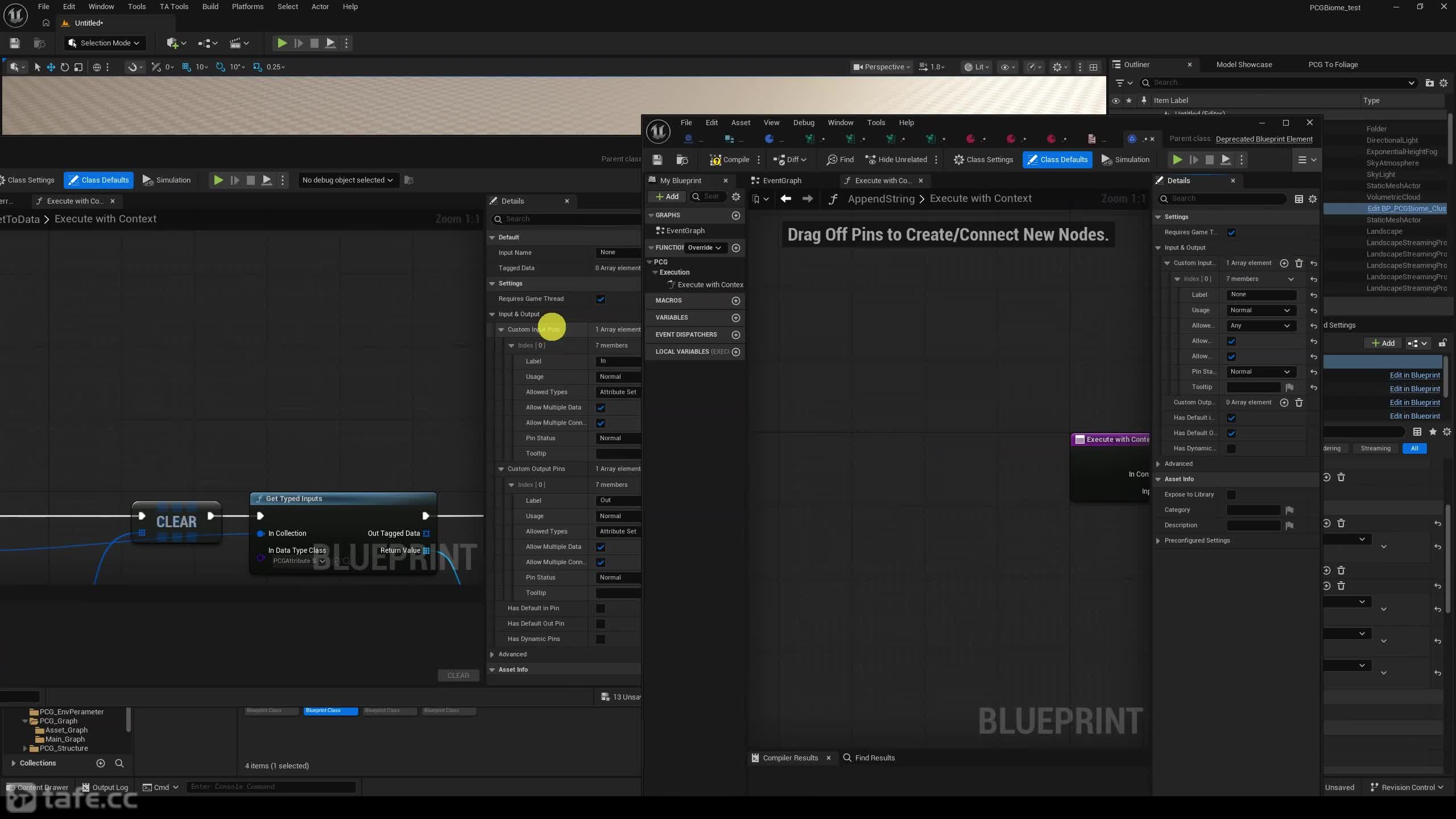Click the save icon in blueprint editor toolbar
1456x819 pixels.
point(657,160)
